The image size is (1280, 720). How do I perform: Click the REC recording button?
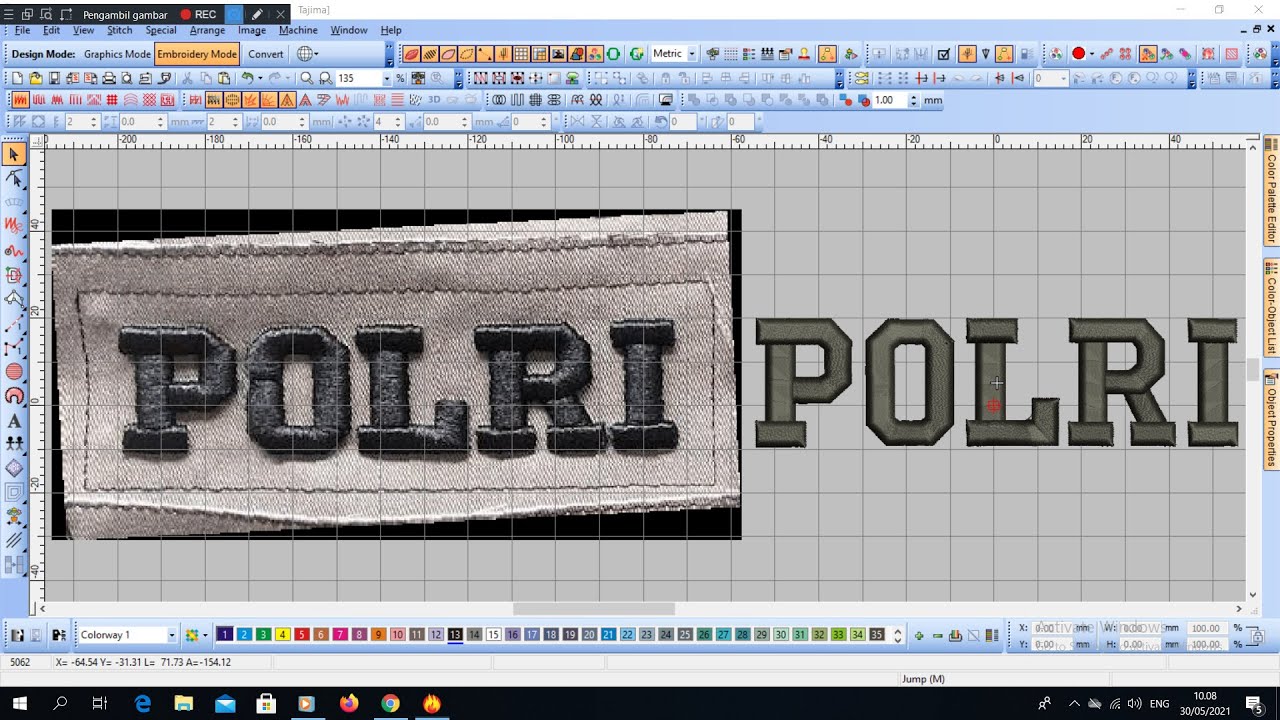[198, 14]
